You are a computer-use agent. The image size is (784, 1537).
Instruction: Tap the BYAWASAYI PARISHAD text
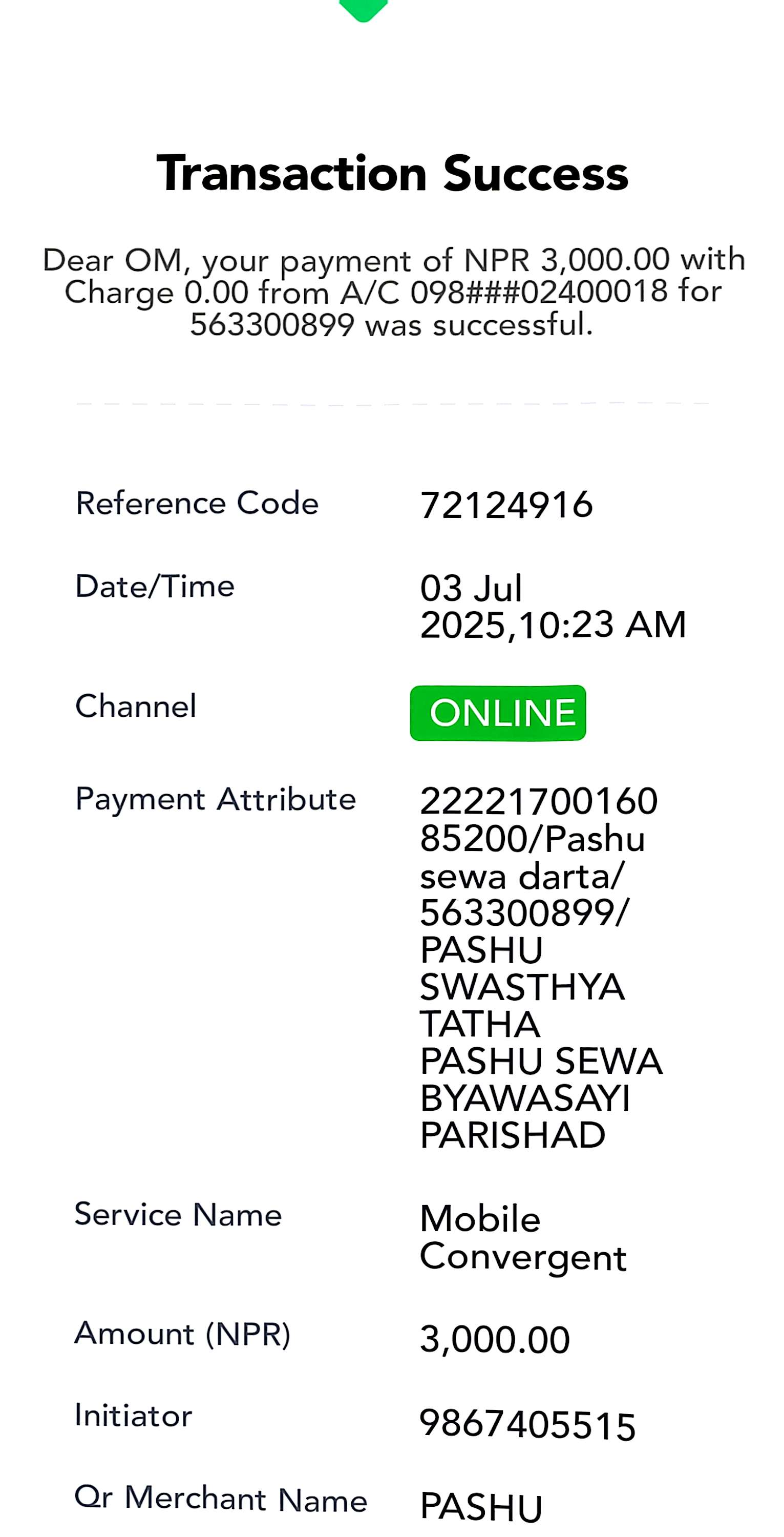525,1116
